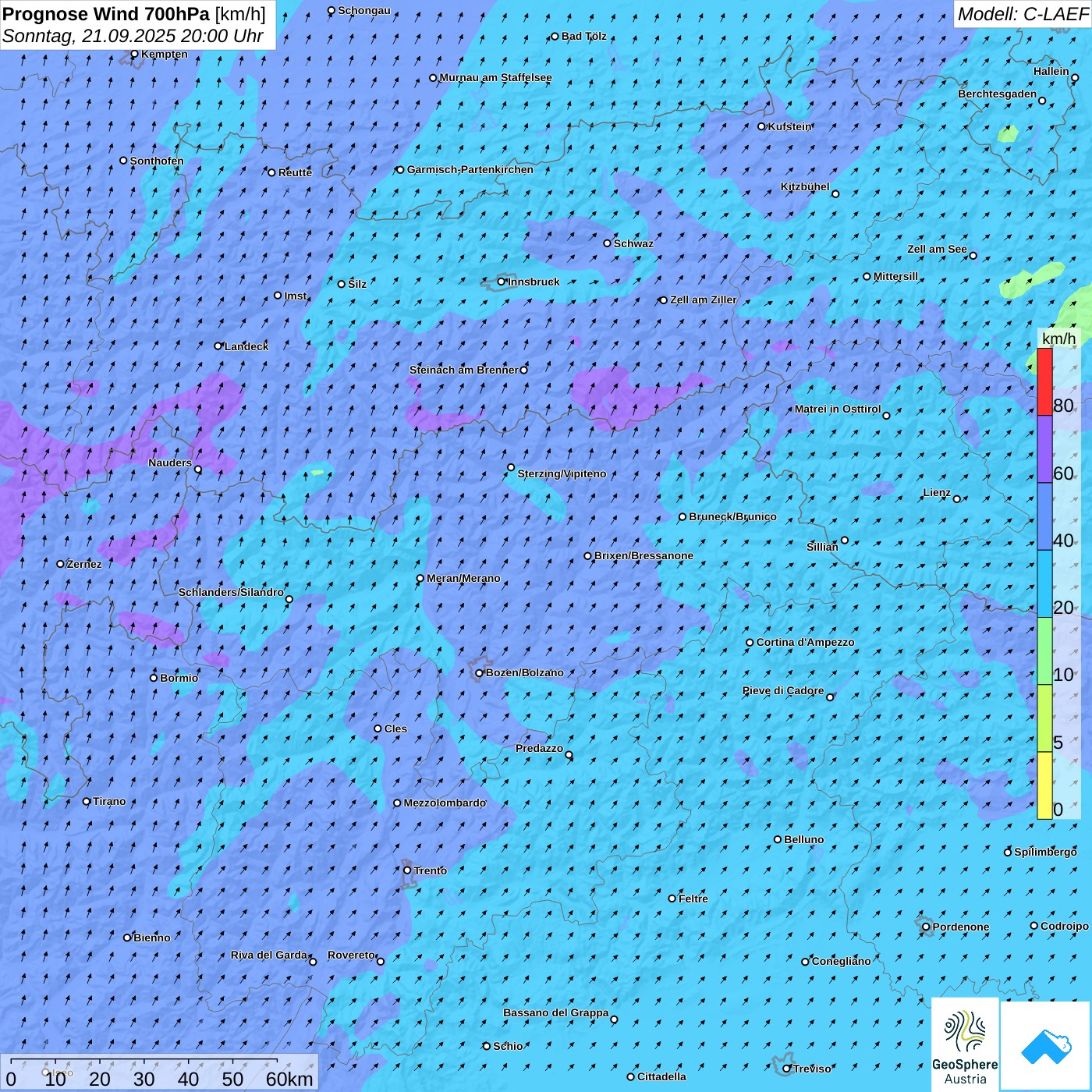The image size is (1092, 1092).
Task: Click the Zell am Ziller label
Action: [704, 300]
